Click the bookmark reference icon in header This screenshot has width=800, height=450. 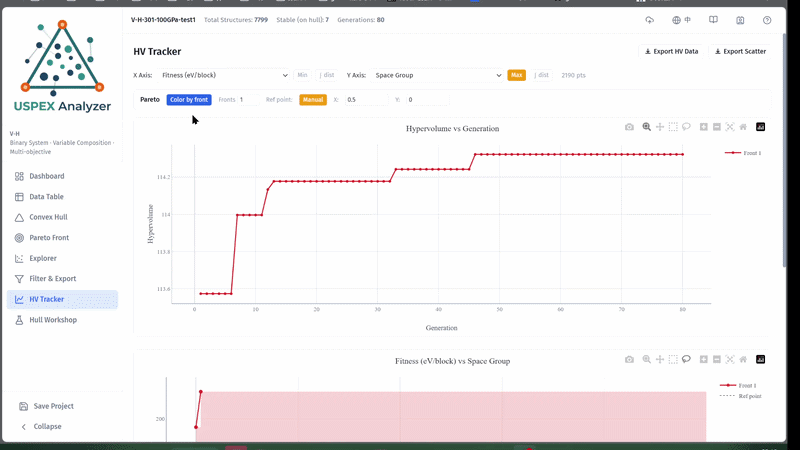click(x=740, y=20)
